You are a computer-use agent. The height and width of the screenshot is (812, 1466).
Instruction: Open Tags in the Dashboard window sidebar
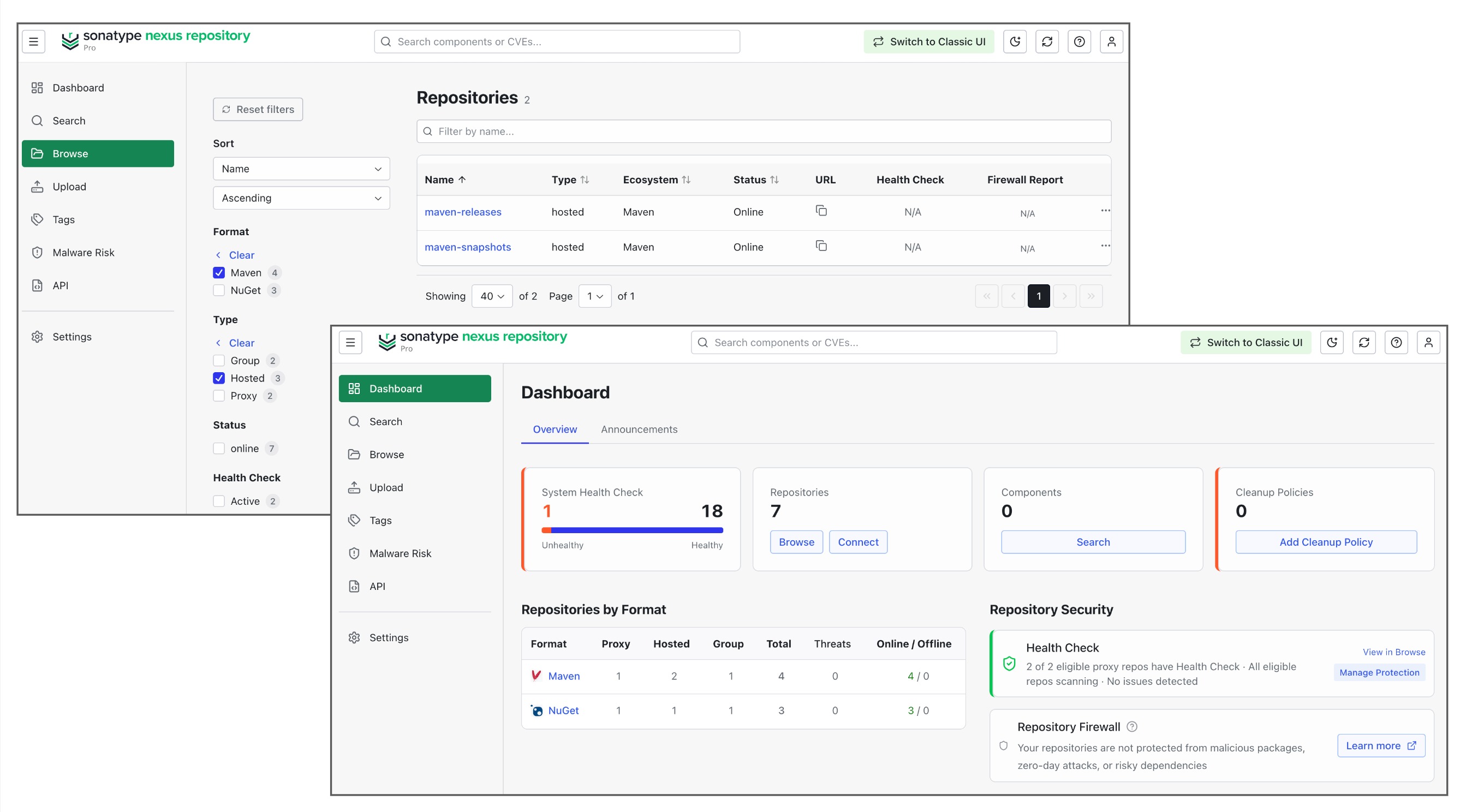point(415,521)
